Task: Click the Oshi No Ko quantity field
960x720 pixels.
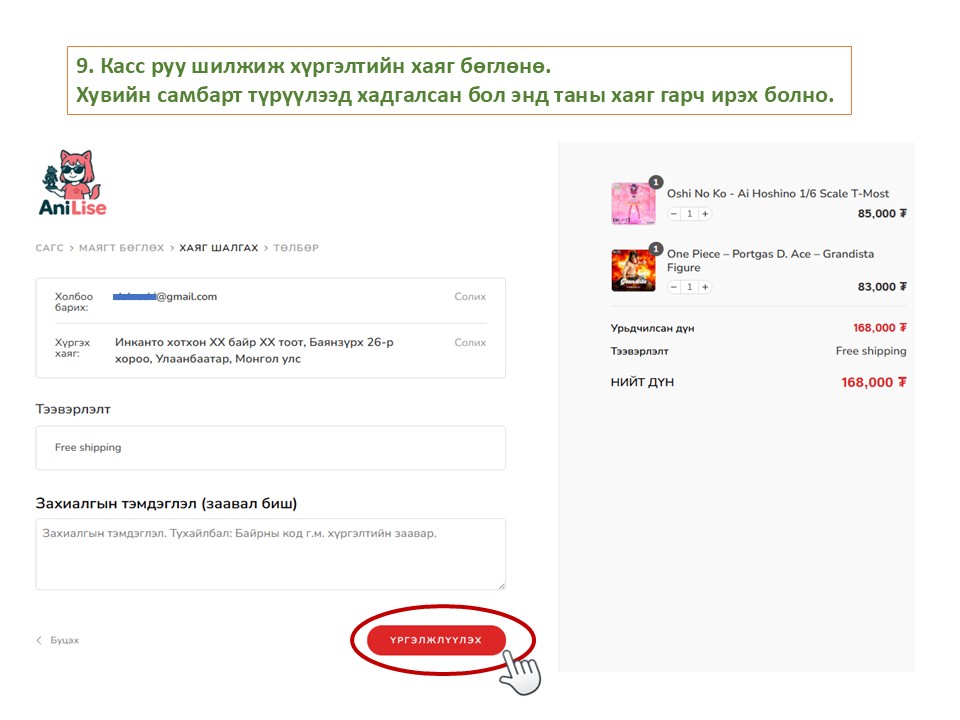Action: click(689, 214)
